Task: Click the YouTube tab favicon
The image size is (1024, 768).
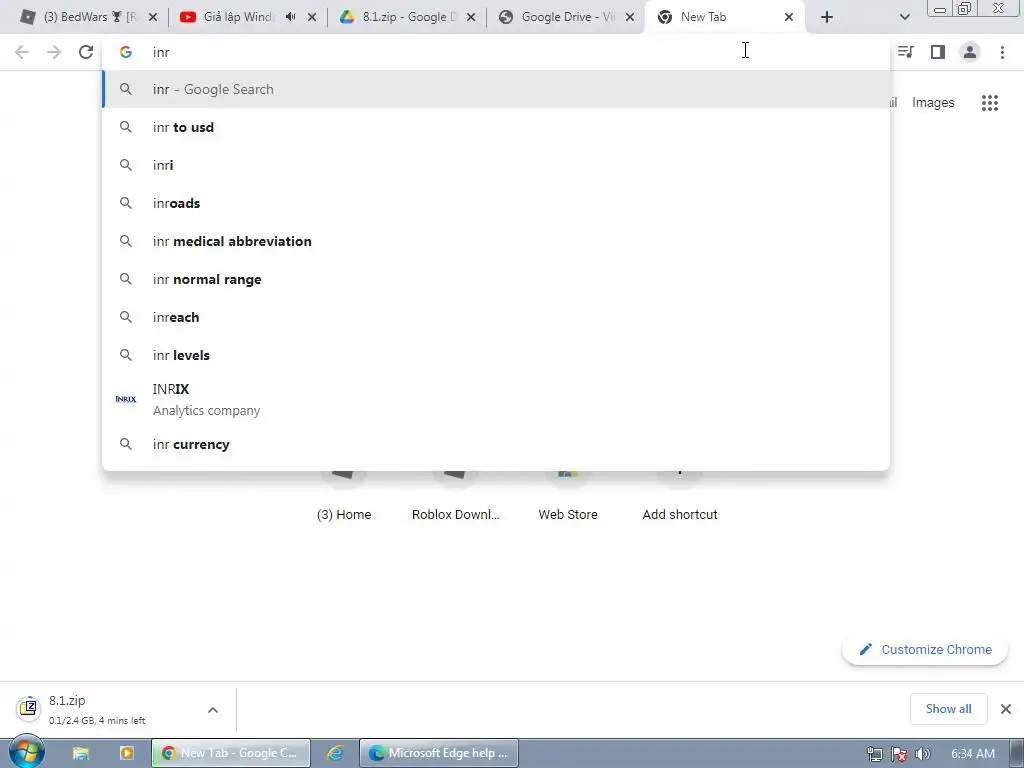Action: pyautogui.click(x=187, y=17)
